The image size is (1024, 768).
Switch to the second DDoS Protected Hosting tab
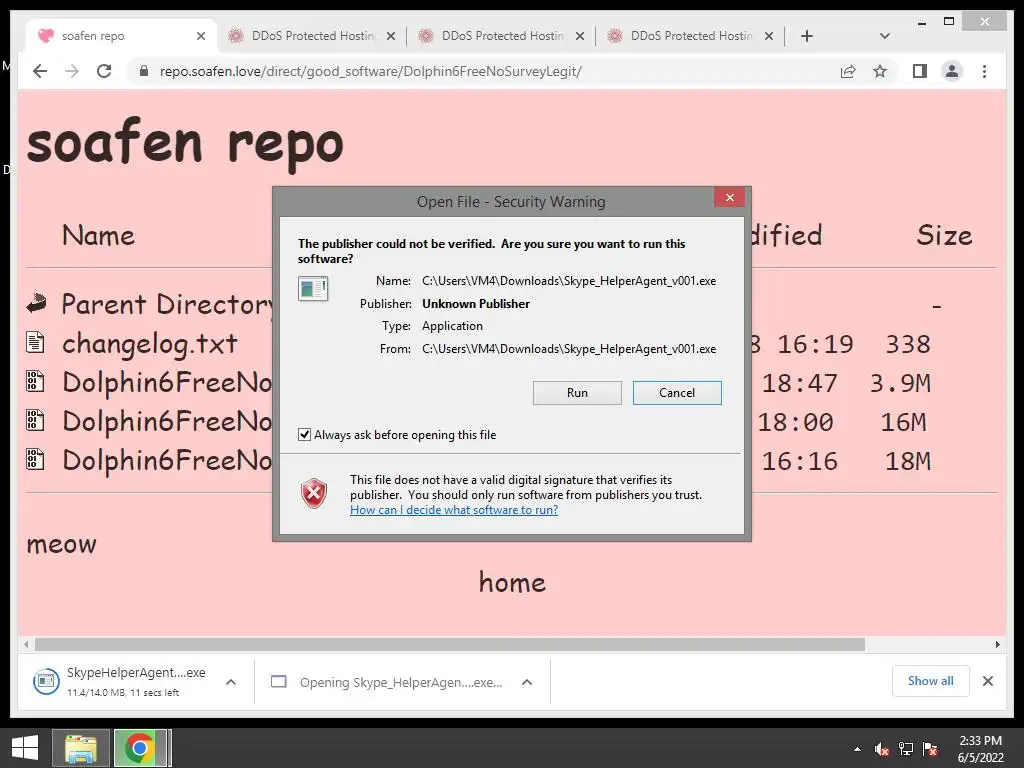coord(502,36)
